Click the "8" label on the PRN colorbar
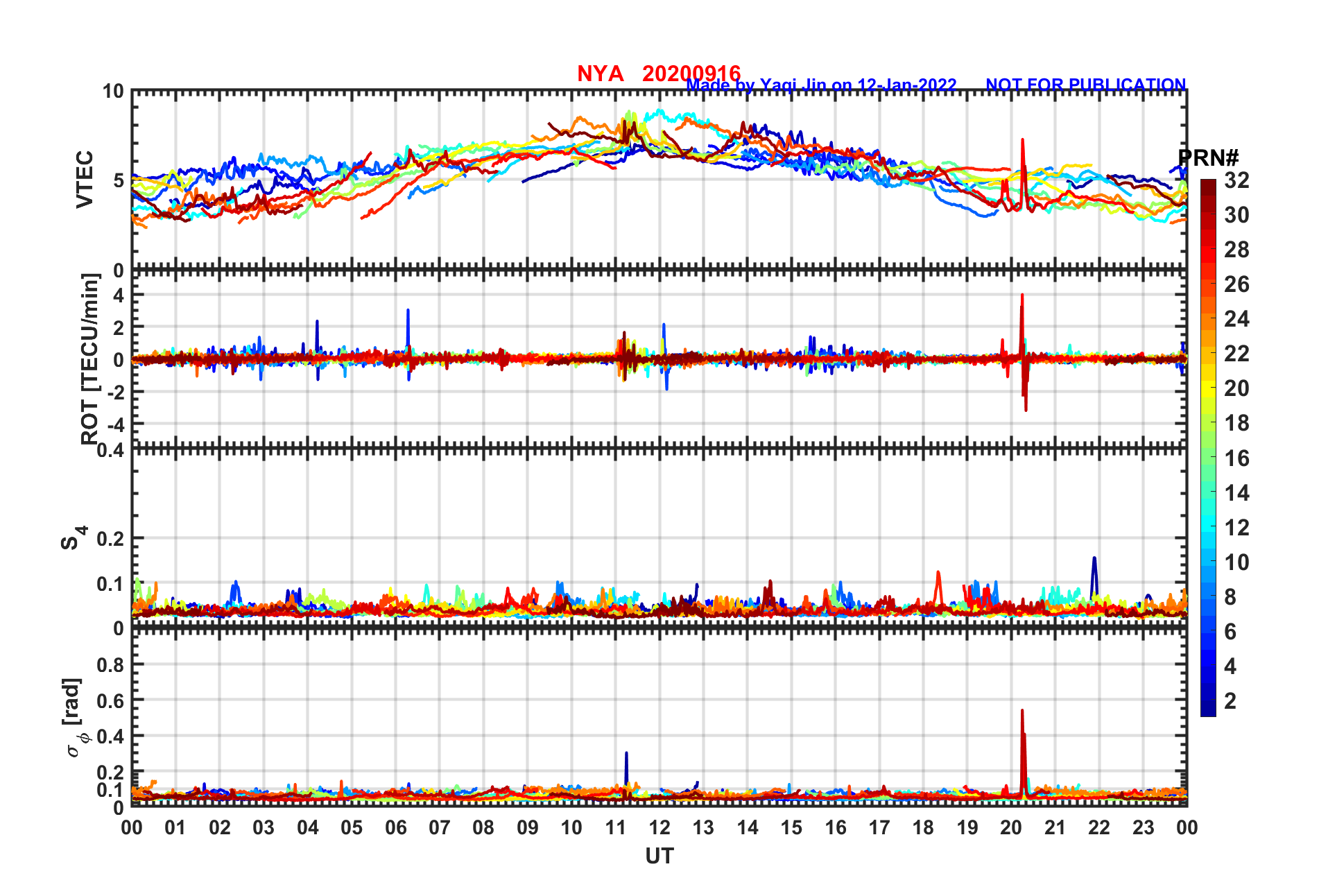This screenshot has width=1319, height=896. point(1230,597)
